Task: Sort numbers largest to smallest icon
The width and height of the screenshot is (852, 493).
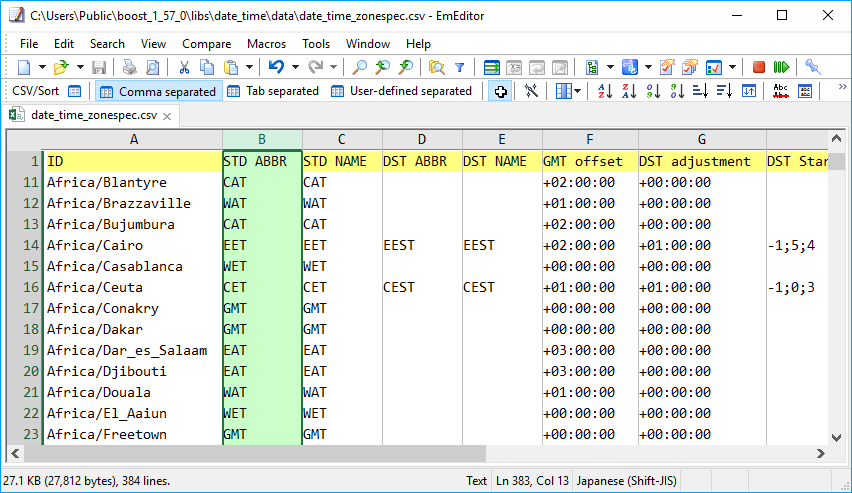Action: pos(677,91)
